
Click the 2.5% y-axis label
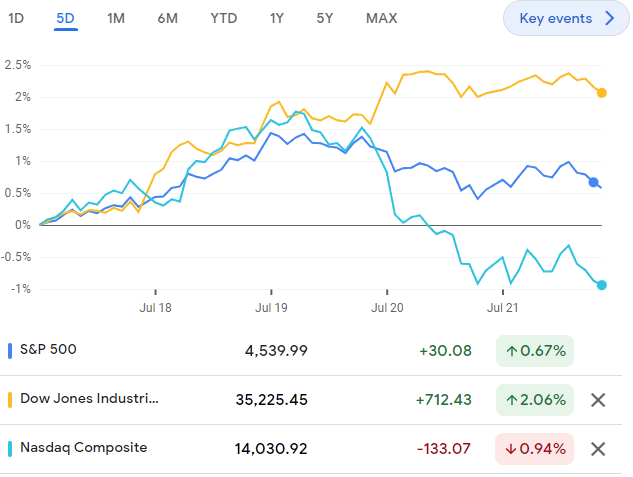(18, 65)
